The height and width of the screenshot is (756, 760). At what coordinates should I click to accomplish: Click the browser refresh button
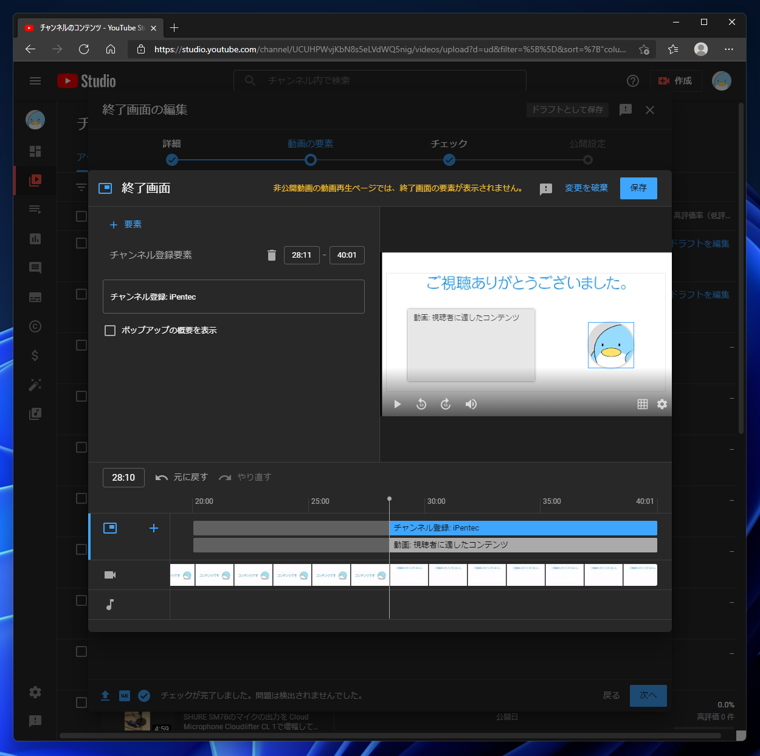point(84,49)
